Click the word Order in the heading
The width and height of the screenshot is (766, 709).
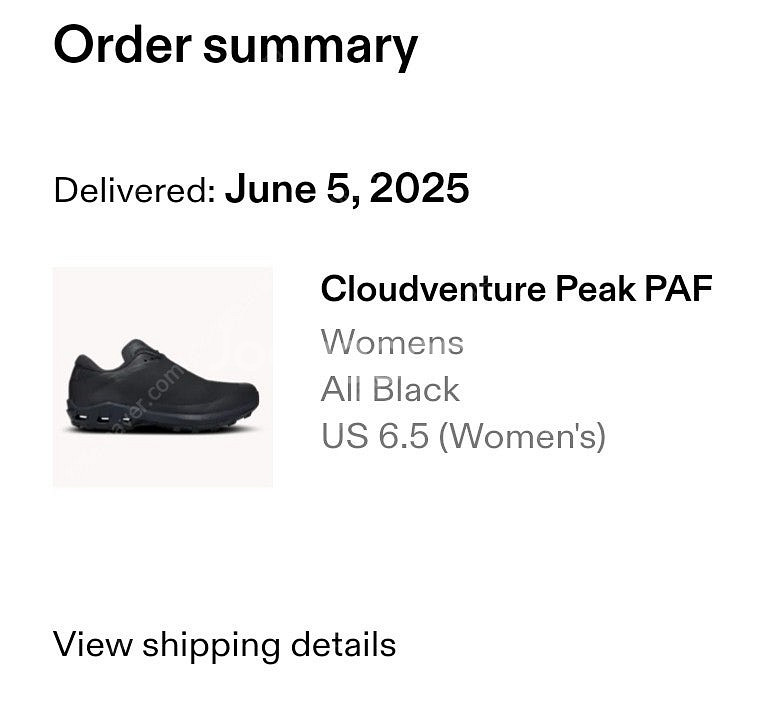point(122,44)
